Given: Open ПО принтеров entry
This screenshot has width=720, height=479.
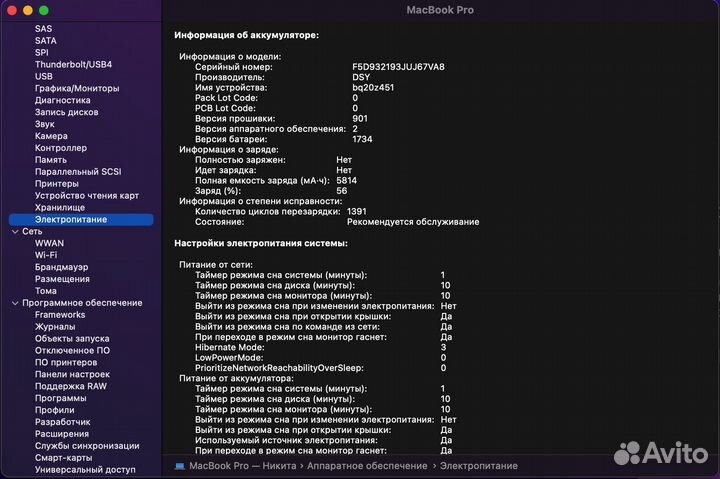Looking at the screenshot, I should click(x=66, y=363).
